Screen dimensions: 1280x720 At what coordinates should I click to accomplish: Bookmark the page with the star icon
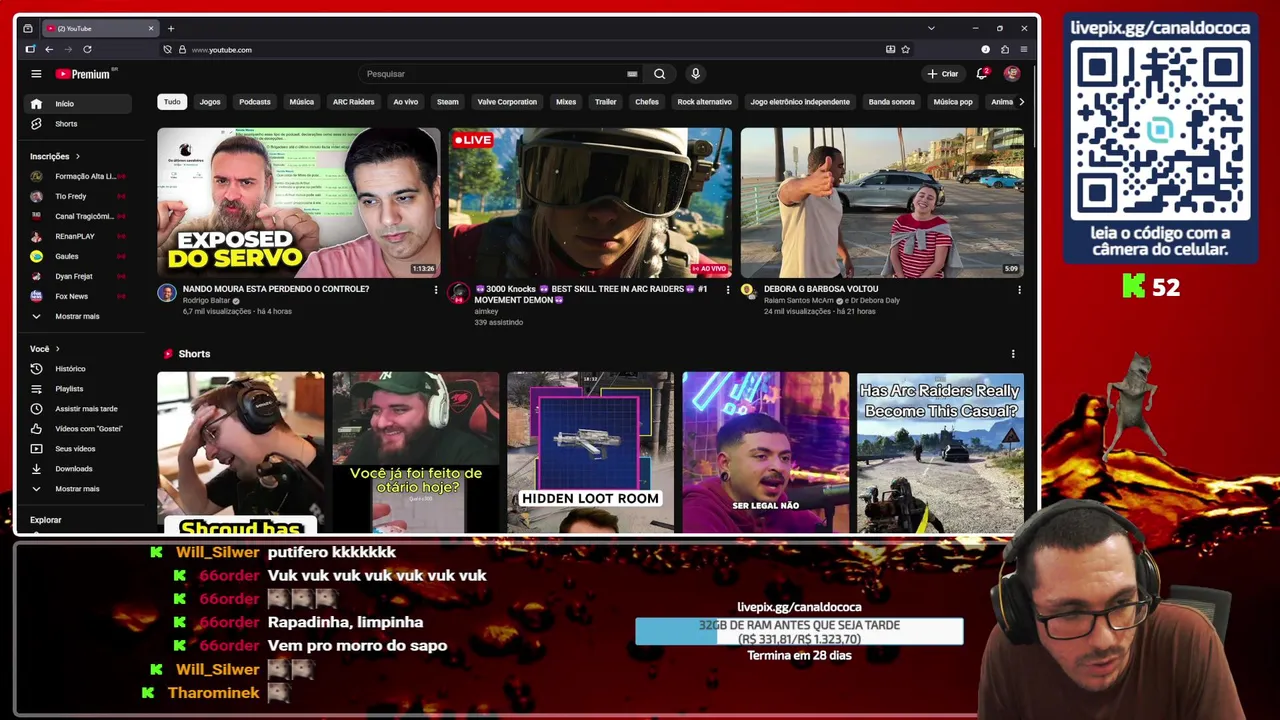(906, 49)
